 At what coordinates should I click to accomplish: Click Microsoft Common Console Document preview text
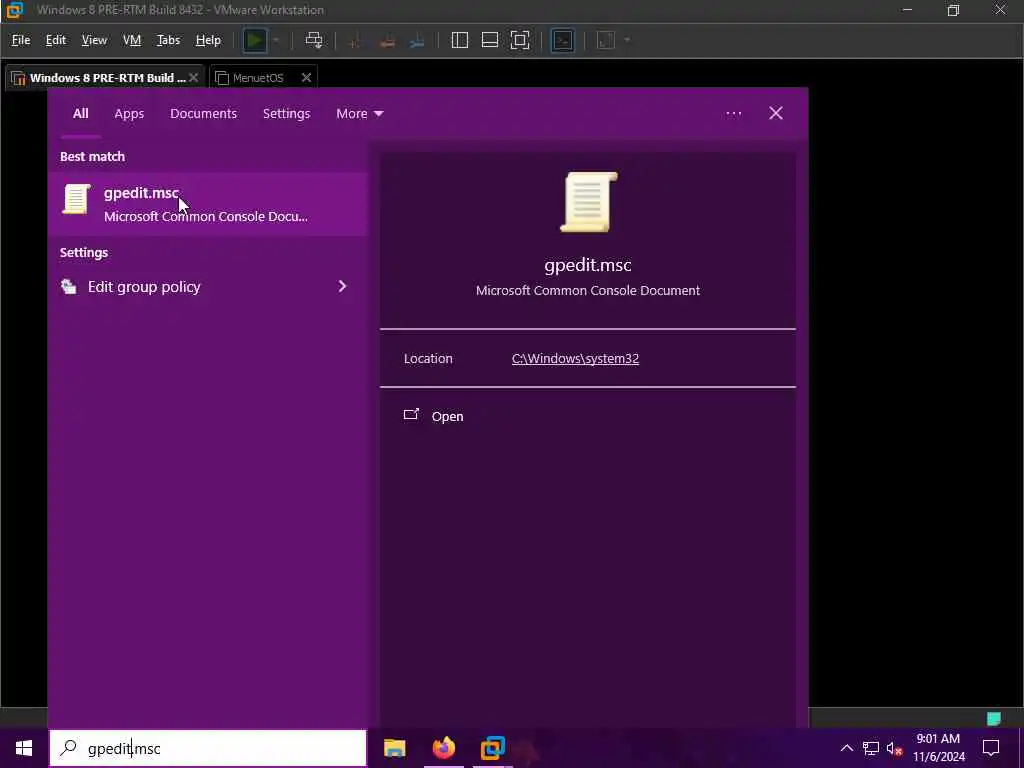(x=588, y=291)
